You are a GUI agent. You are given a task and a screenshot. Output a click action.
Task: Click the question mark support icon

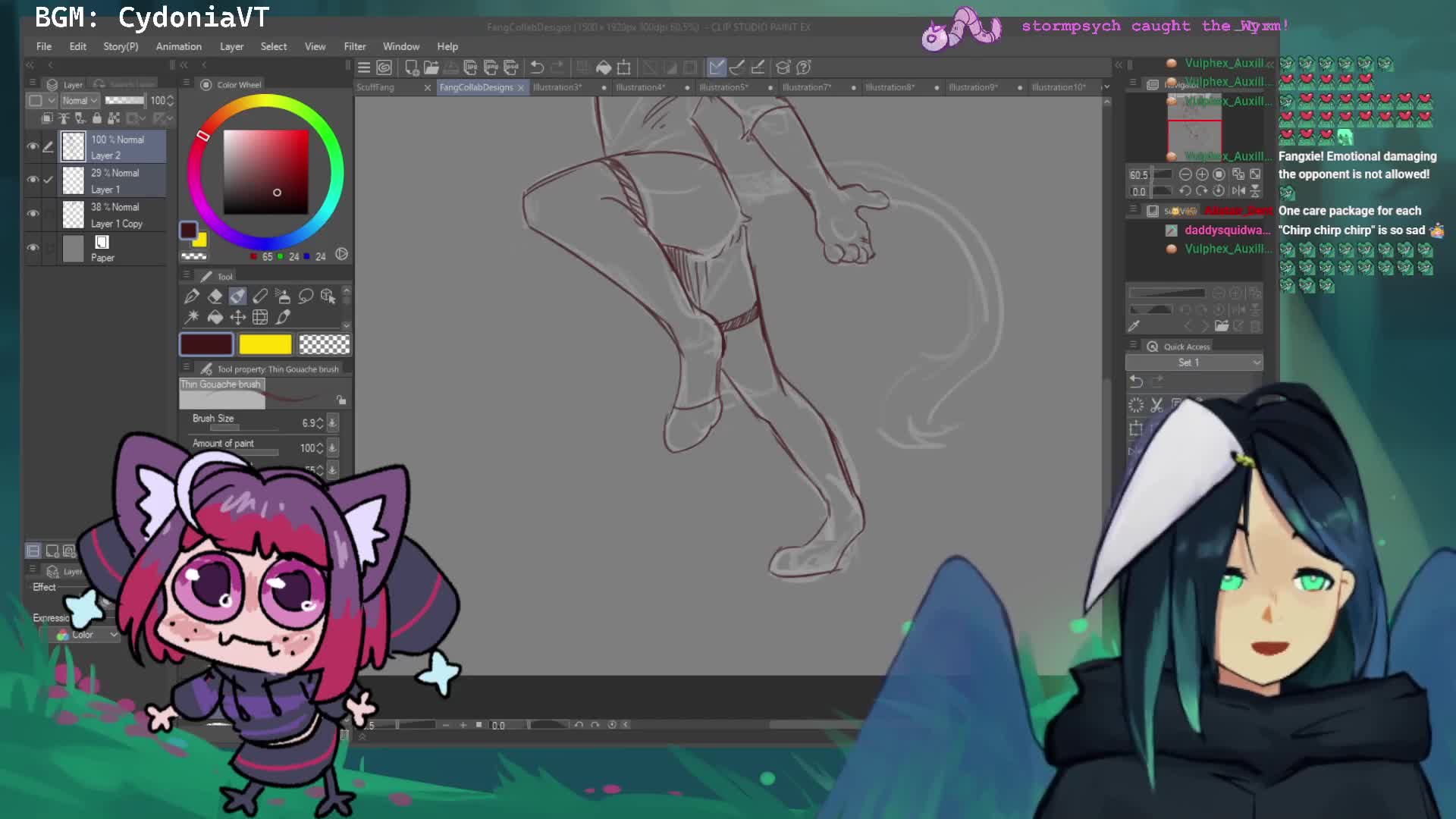click(804, 67)
